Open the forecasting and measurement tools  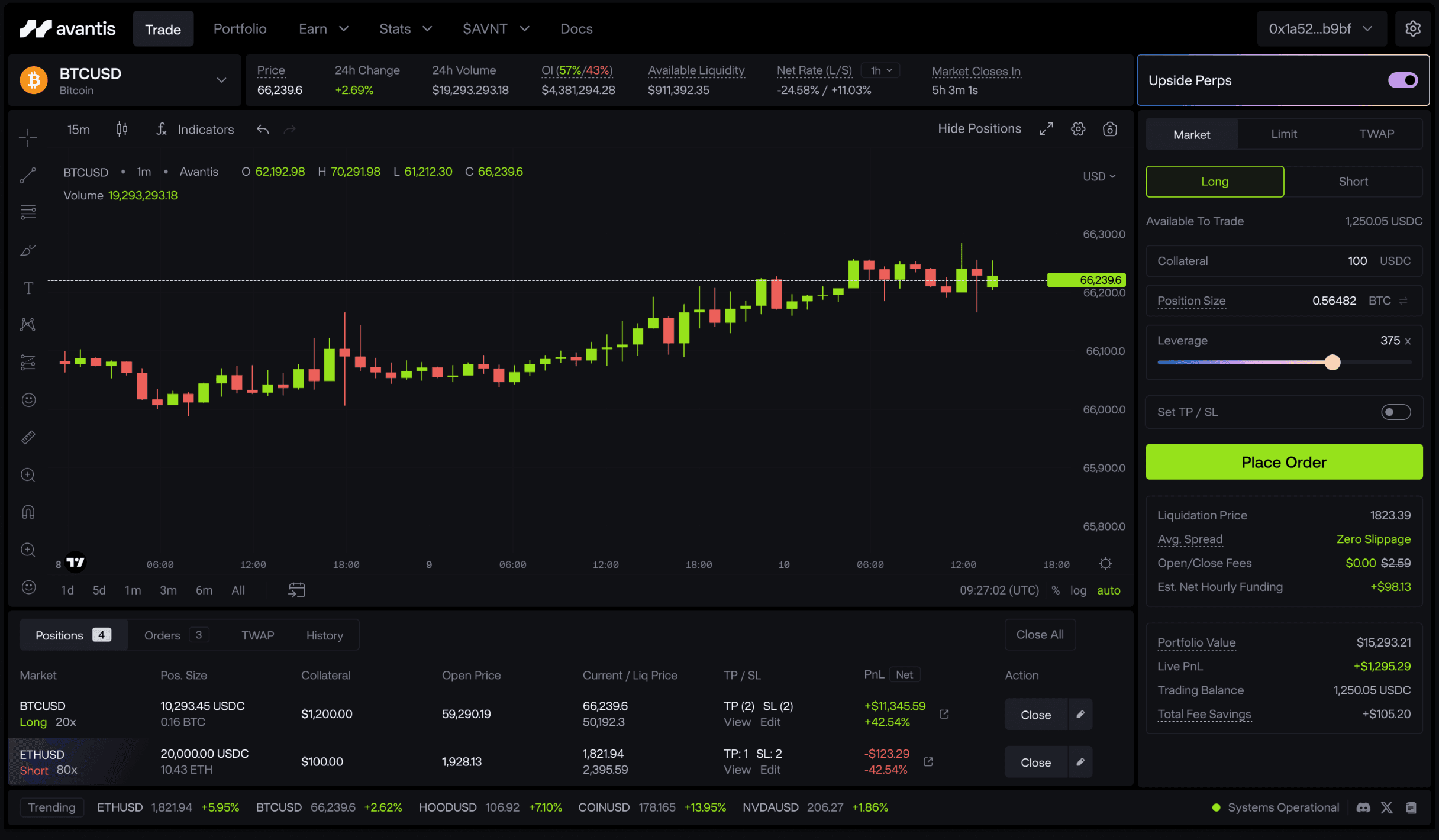pyautogui.click(x=28, y=362)
